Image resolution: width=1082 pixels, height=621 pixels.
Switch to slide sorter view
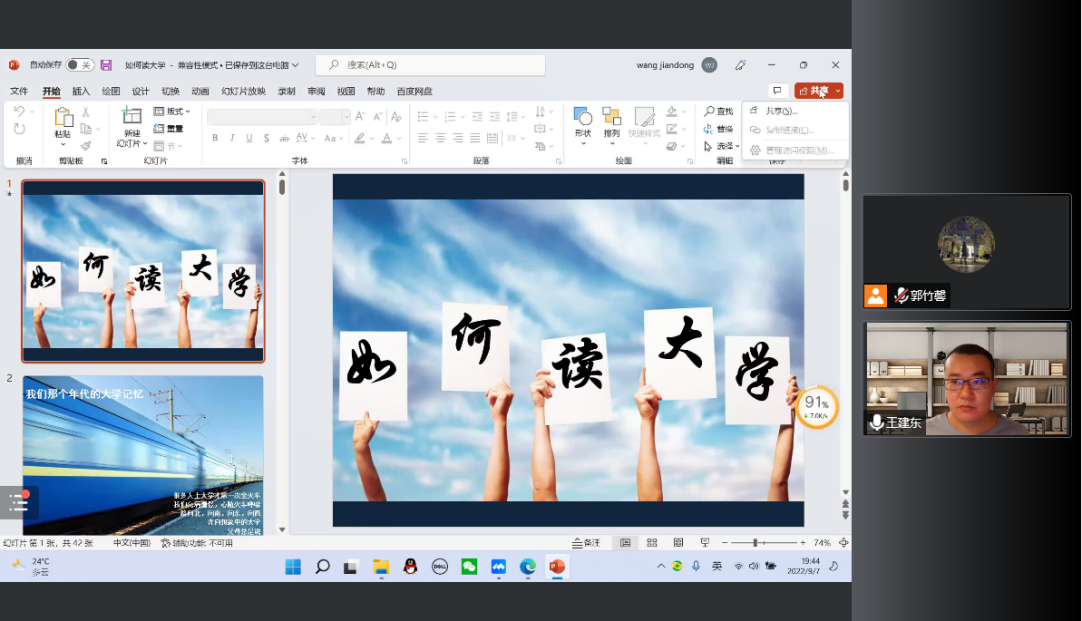click(x=652, y=543)
